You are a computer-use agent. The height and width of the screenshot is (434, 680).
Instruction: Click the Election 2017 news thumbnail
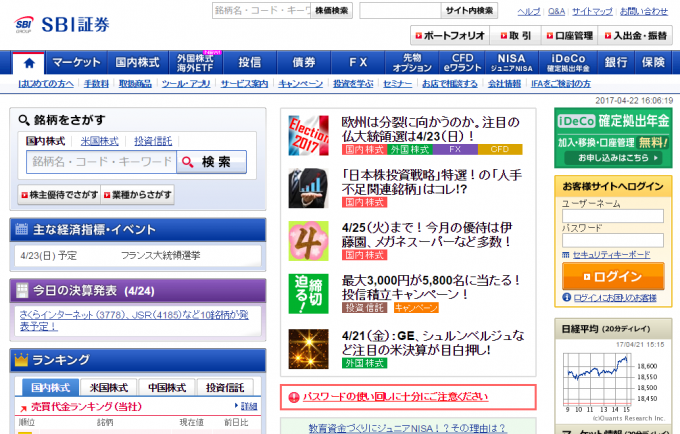point(308,135)
